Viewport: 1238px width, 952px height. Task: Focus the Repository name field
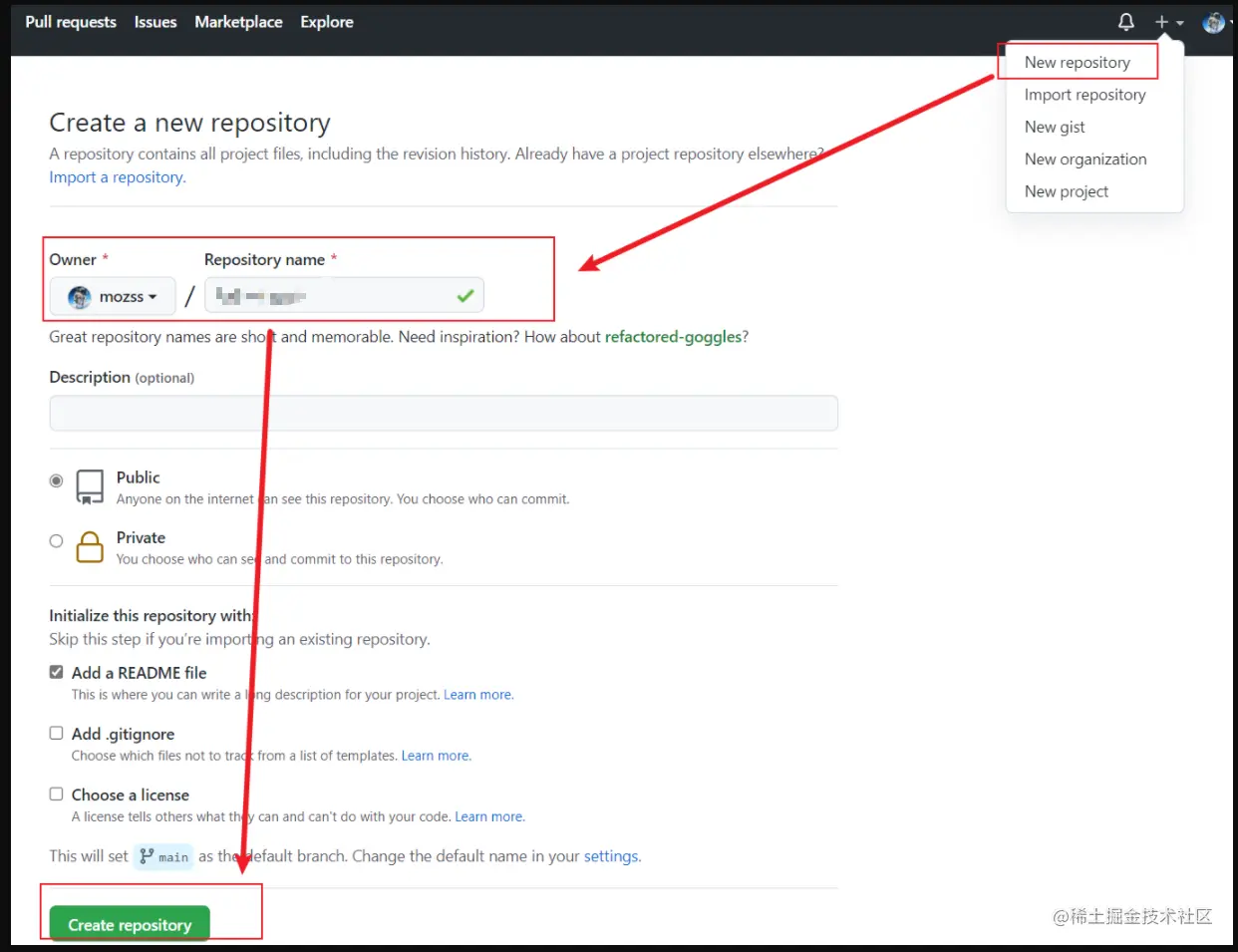344,295
